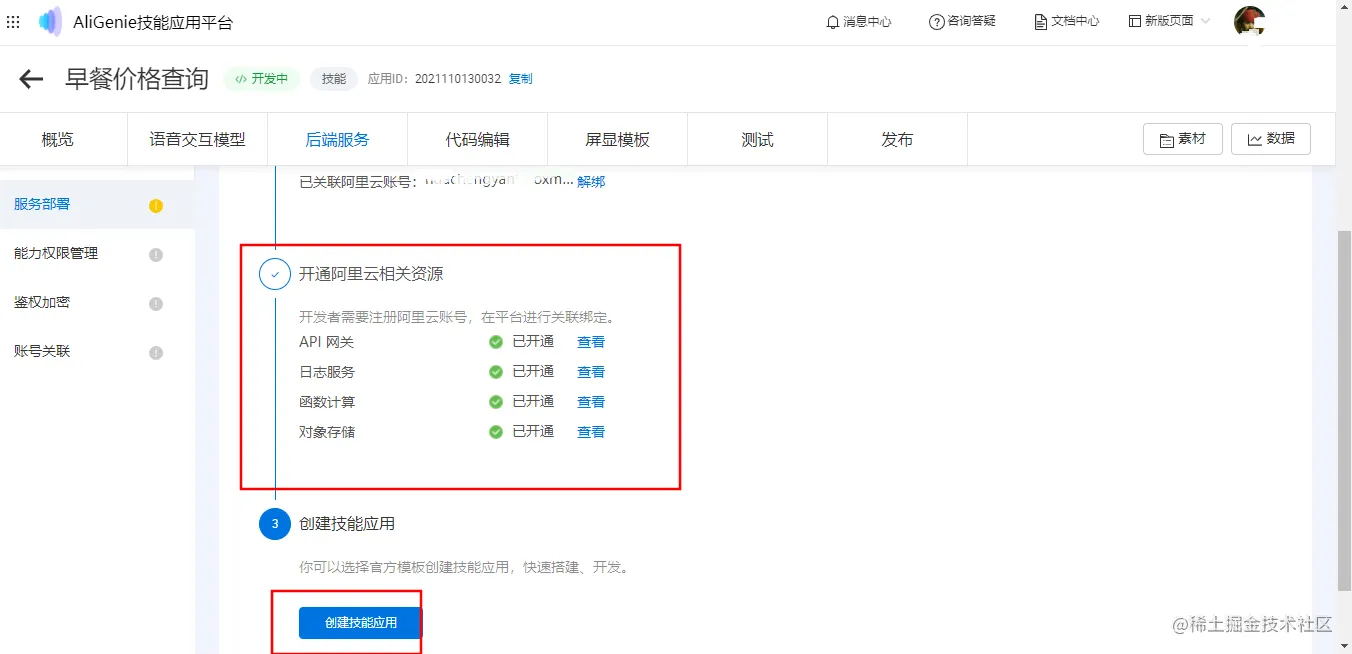Click the 早餐价格查询 title

137,79
